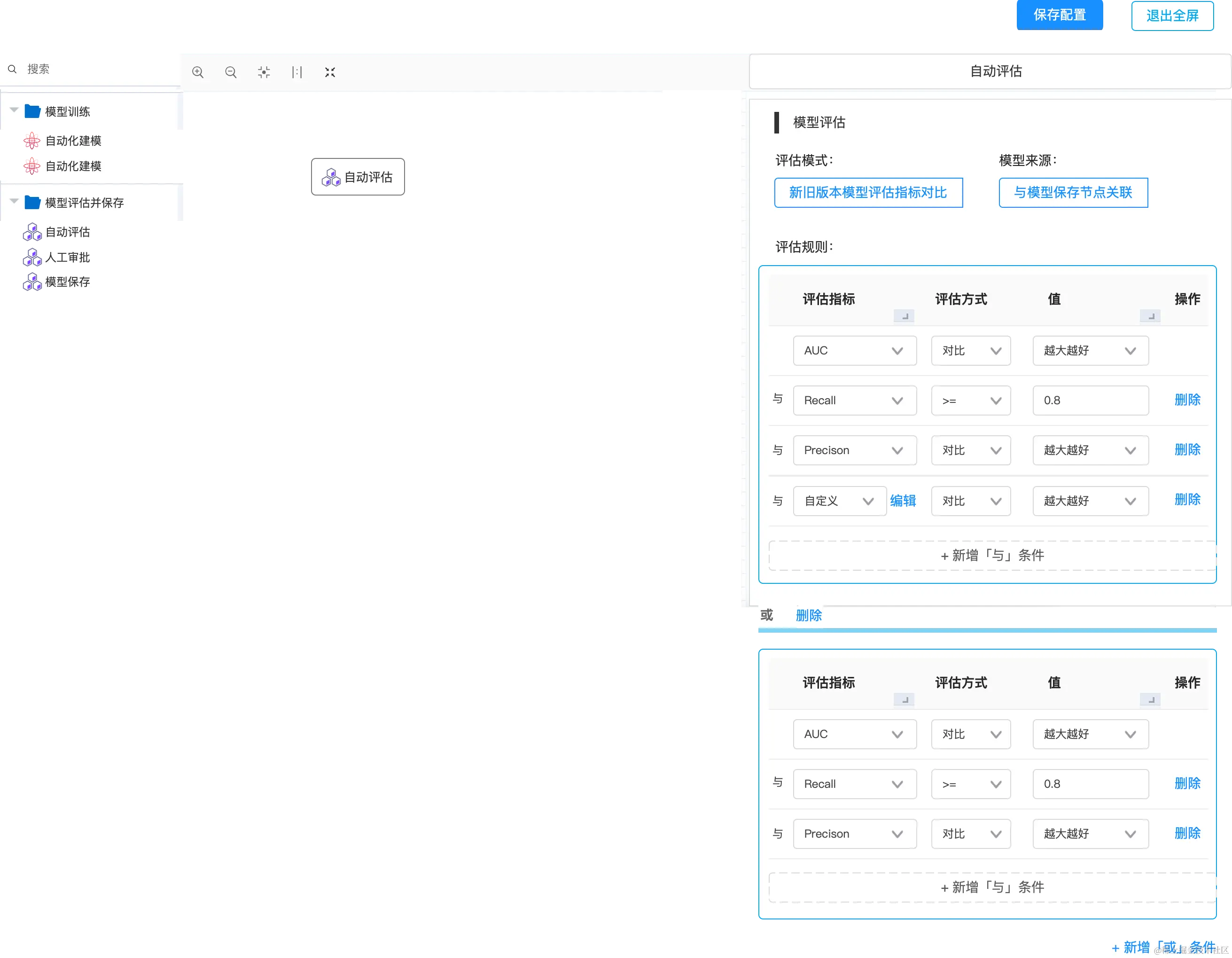Select 新旧版本模型评估指标对比 mode
This screenshot has width=1232, height=958.
(868, 193)
